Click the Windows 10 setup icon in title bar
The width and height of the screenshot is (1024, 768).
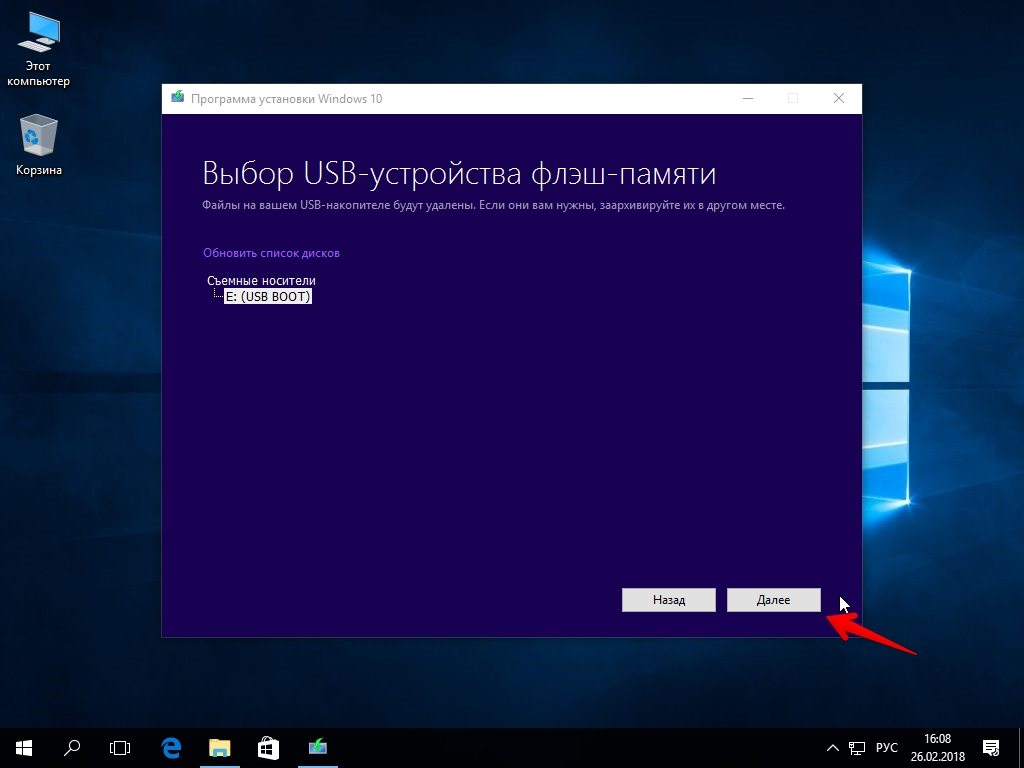(177, 98)
